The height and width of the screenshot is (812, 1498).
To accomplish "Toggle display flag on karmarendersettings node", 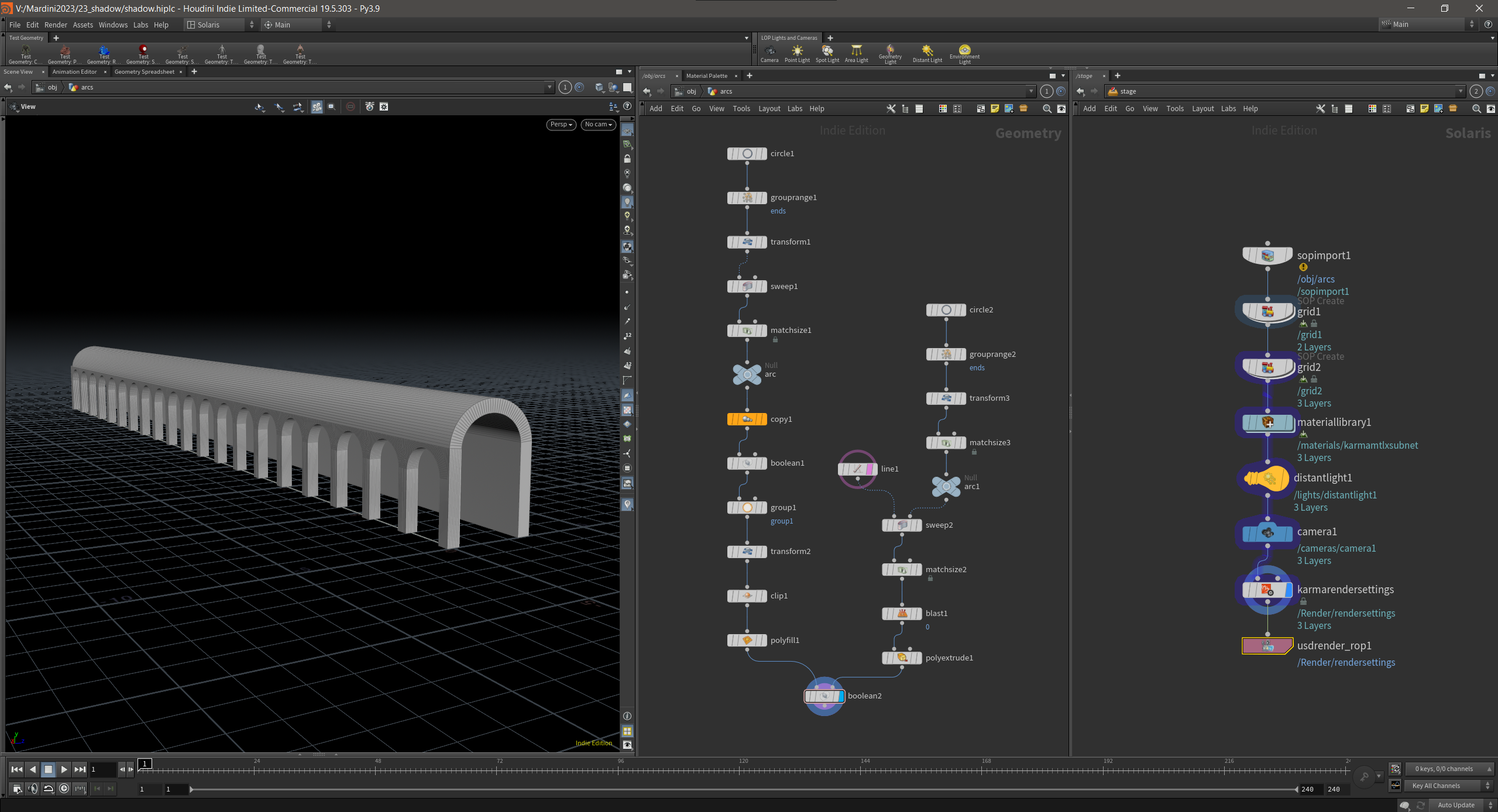I will pos(1289,590).
